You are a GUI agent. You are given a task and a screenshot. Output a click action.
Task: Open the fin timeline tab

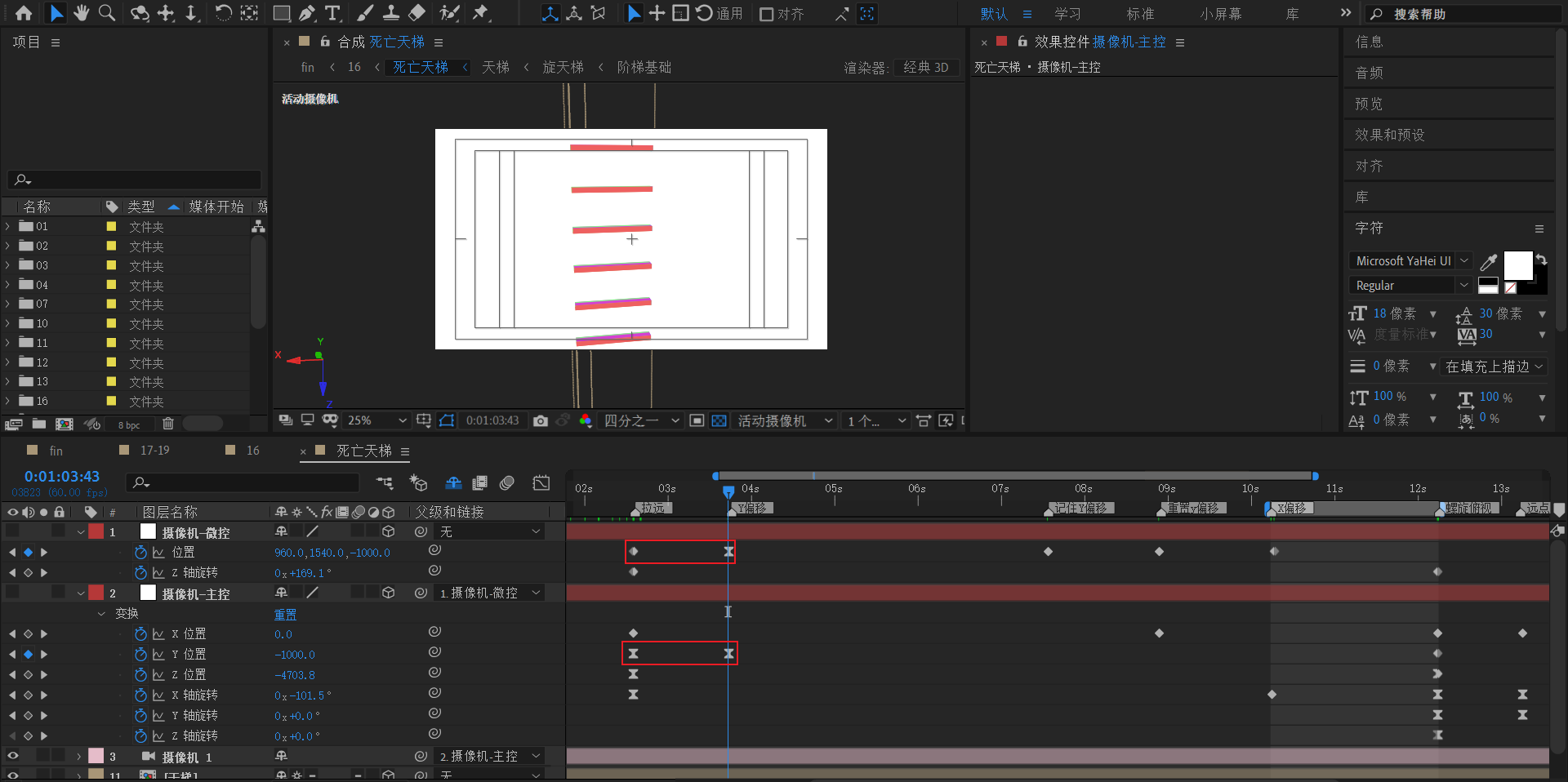[56, 451]
